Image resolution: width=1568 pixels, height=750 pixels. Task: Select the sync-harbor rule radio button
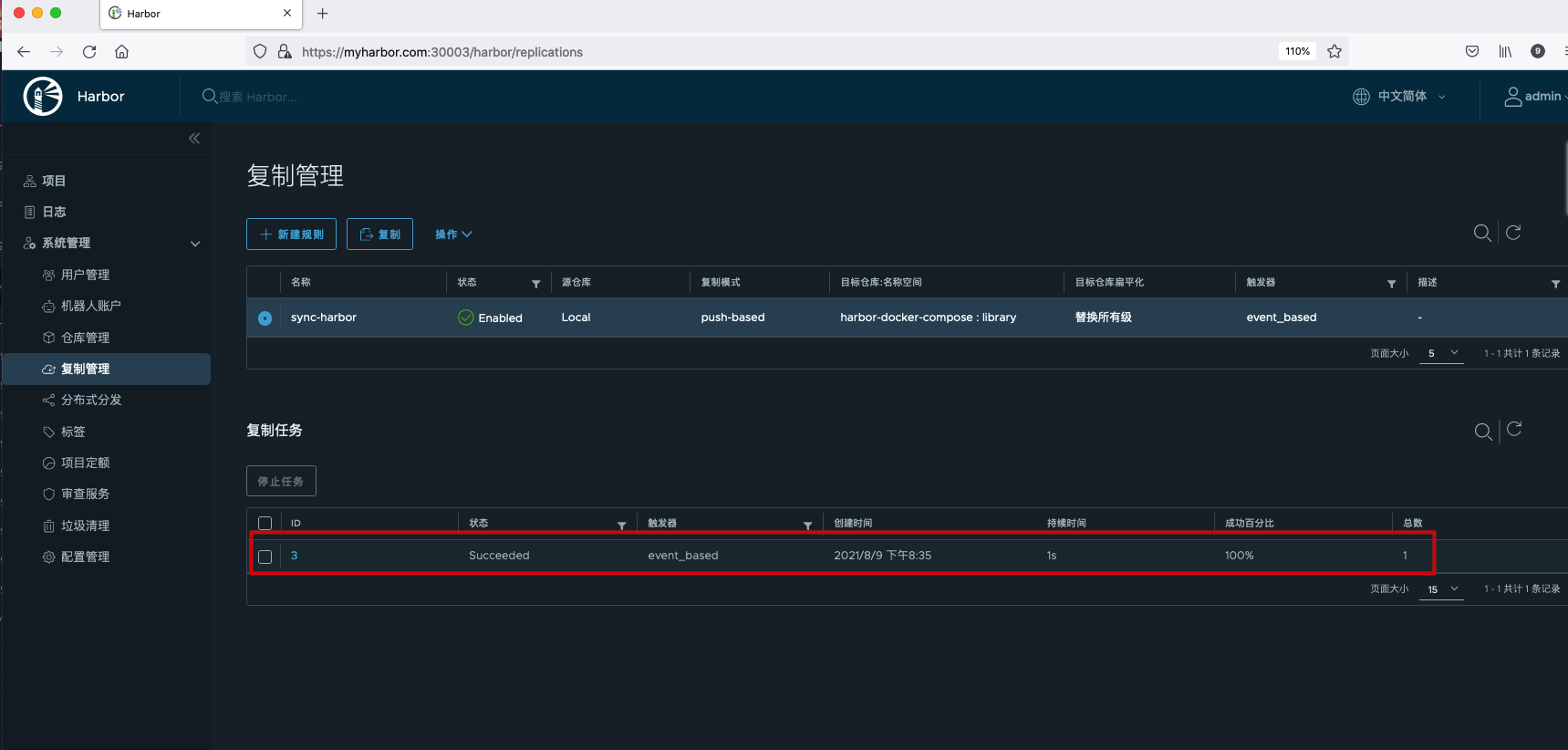click(x=265, y=318)
